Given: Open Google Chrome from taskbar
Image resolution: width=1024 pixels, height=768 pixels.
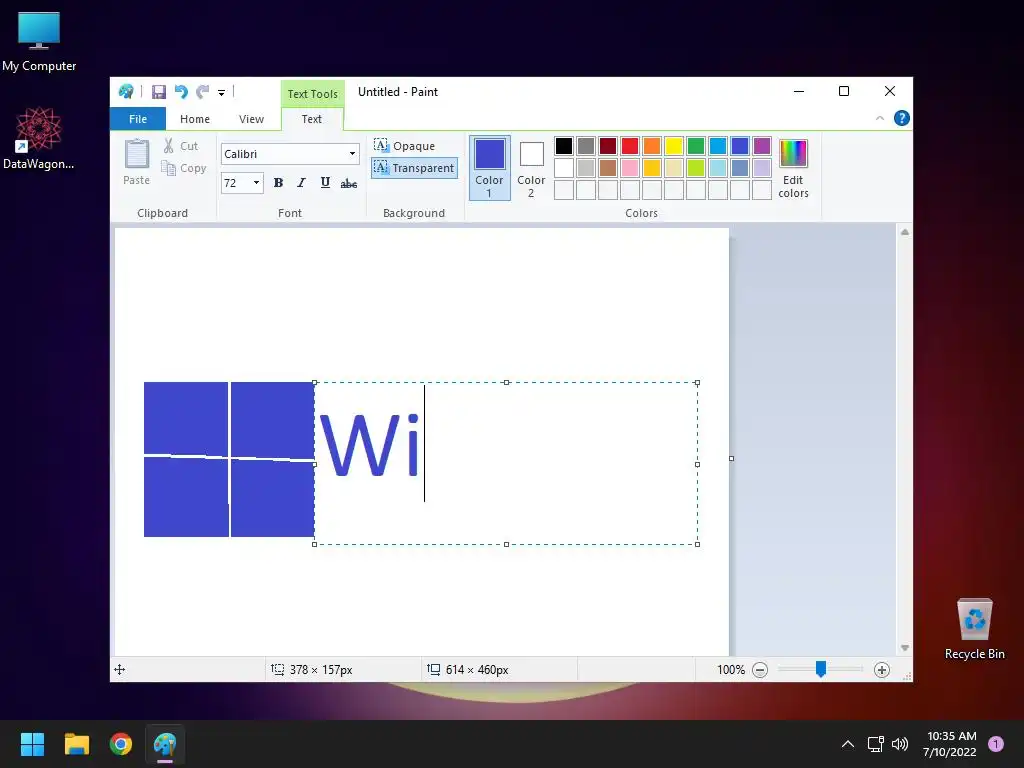Looking at the screenshot, I should [x=121, y=744].
